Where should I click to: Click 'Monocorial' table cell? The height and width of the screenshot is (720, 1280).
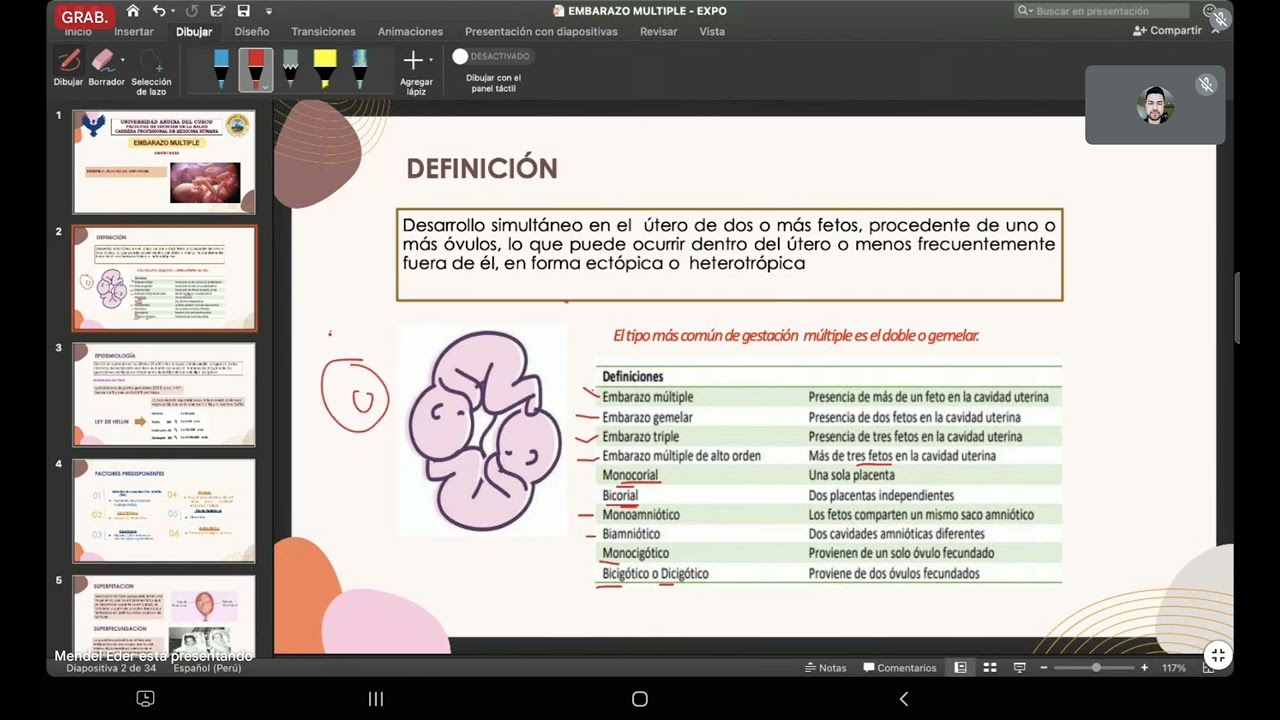630,475
